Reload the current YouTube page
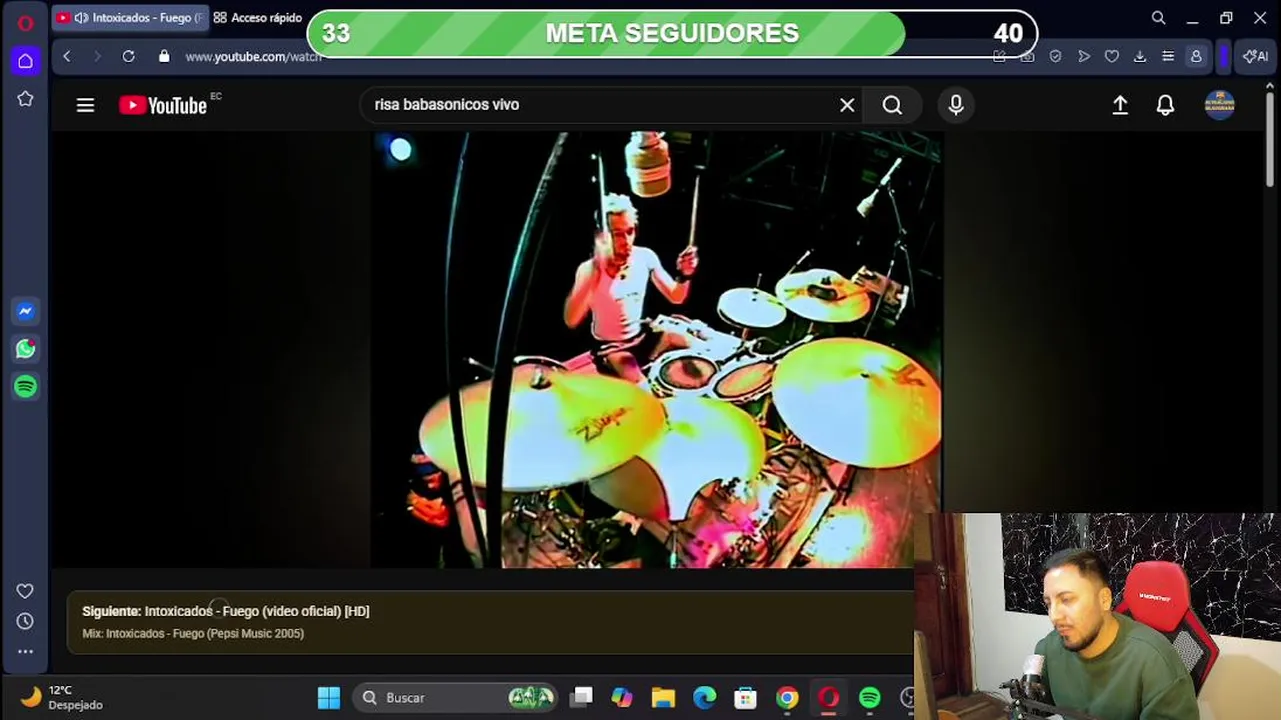 click(x=128, y=57)
